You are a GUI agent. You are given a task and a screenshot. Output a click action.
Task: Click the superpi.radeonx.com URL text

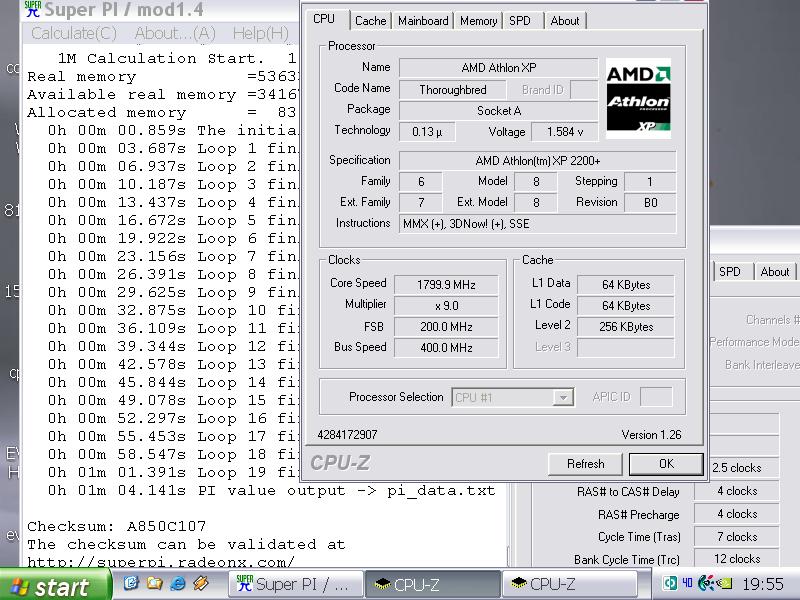(x=161, y=562)
